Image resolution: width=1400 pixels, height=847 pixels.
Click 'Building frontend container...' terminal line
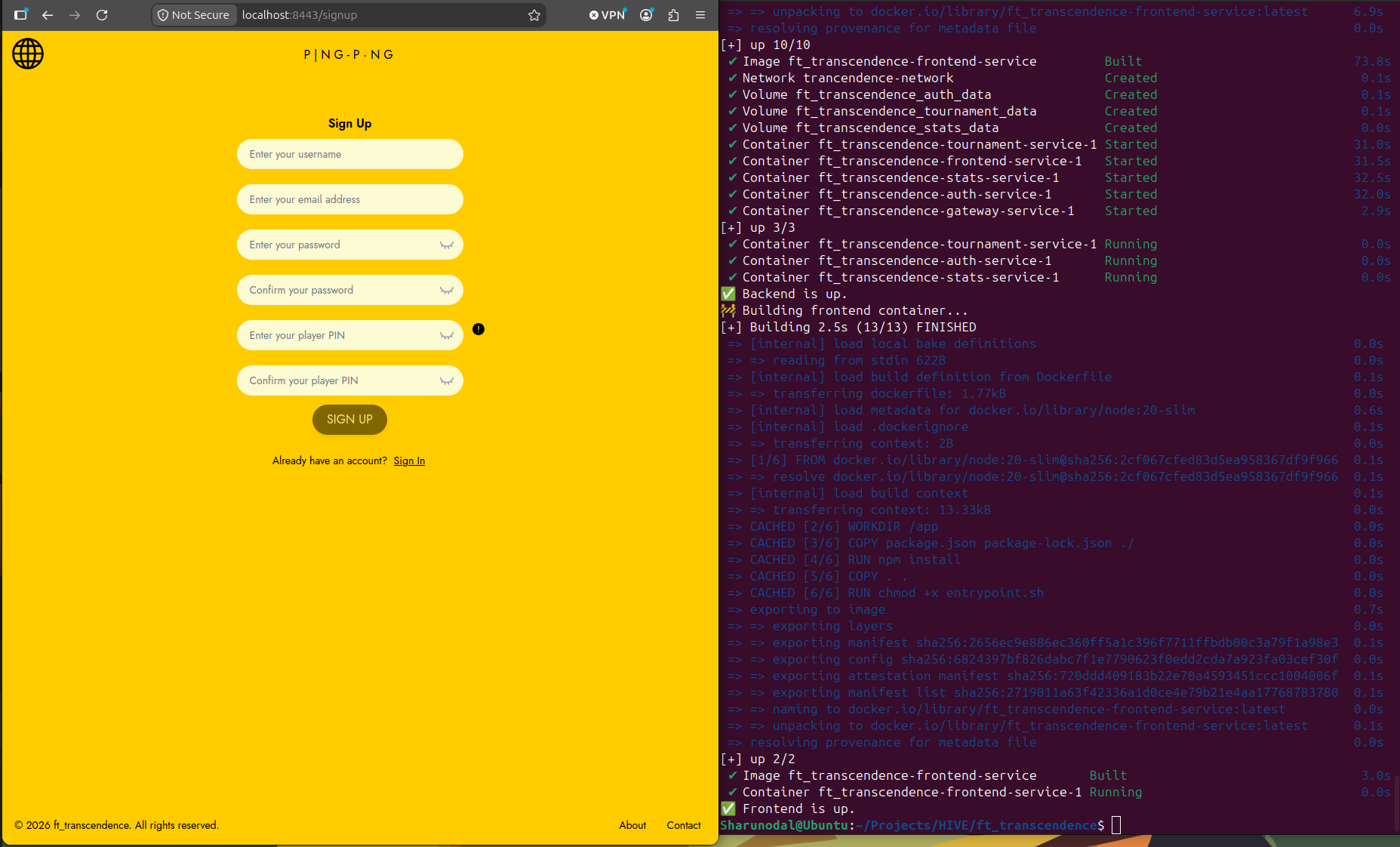[x=854, y=310]
